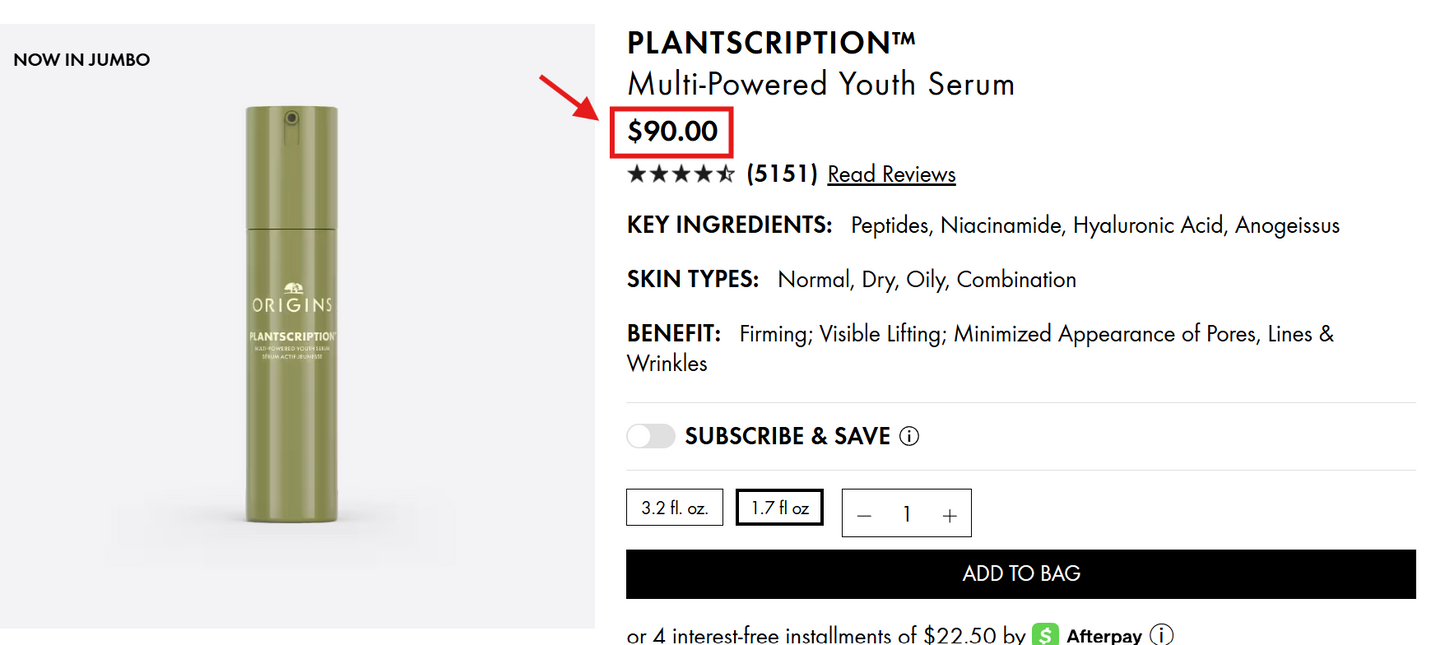Viewport: 1445px width, 645px height.
Task: Click the review count (5151)
Action: tap(782, 173)
